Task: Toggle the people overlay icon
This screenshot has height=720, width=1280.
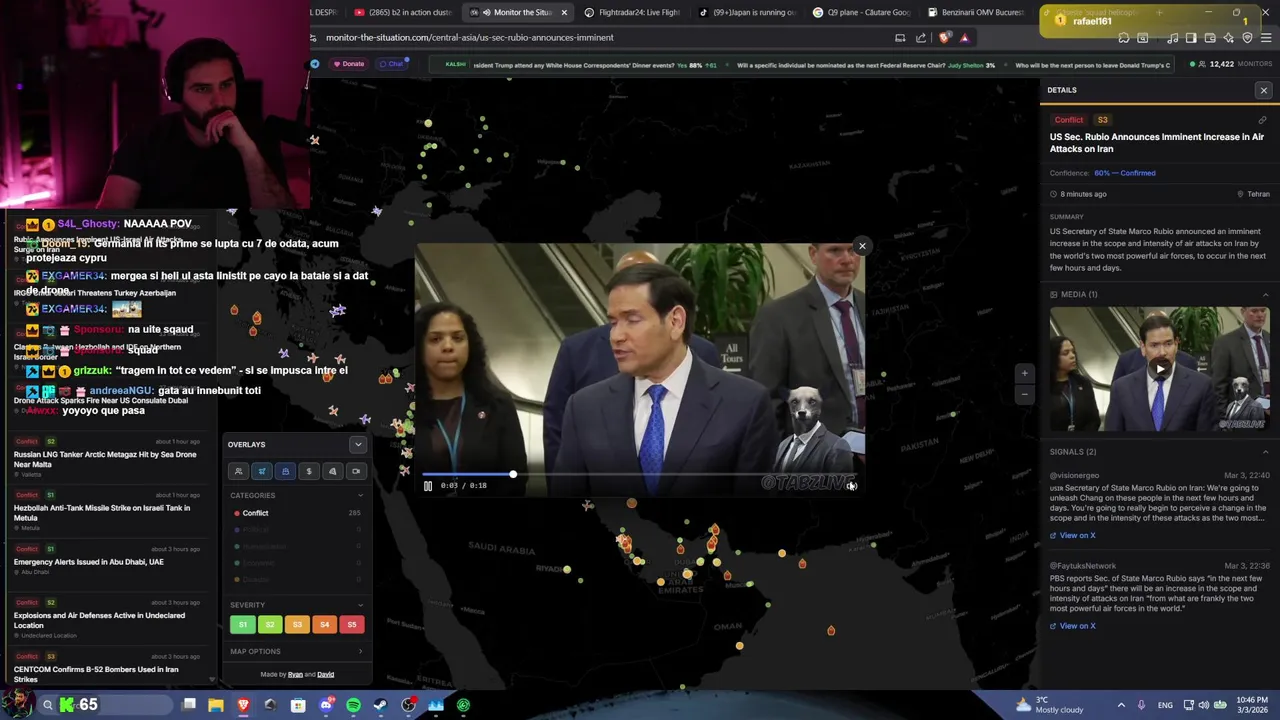Action: click(x=238, y=471)
